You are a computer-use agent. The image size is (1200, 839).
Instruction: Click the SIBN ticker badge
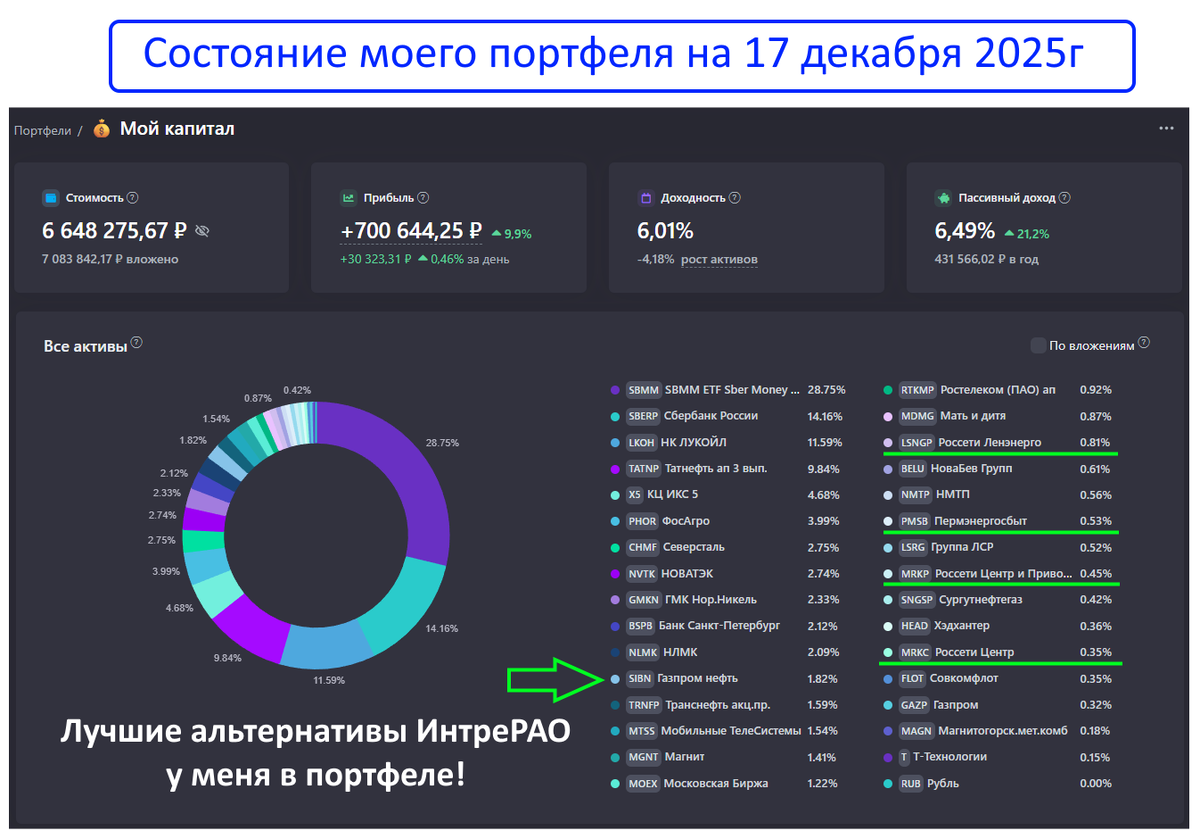click(640, 678)
